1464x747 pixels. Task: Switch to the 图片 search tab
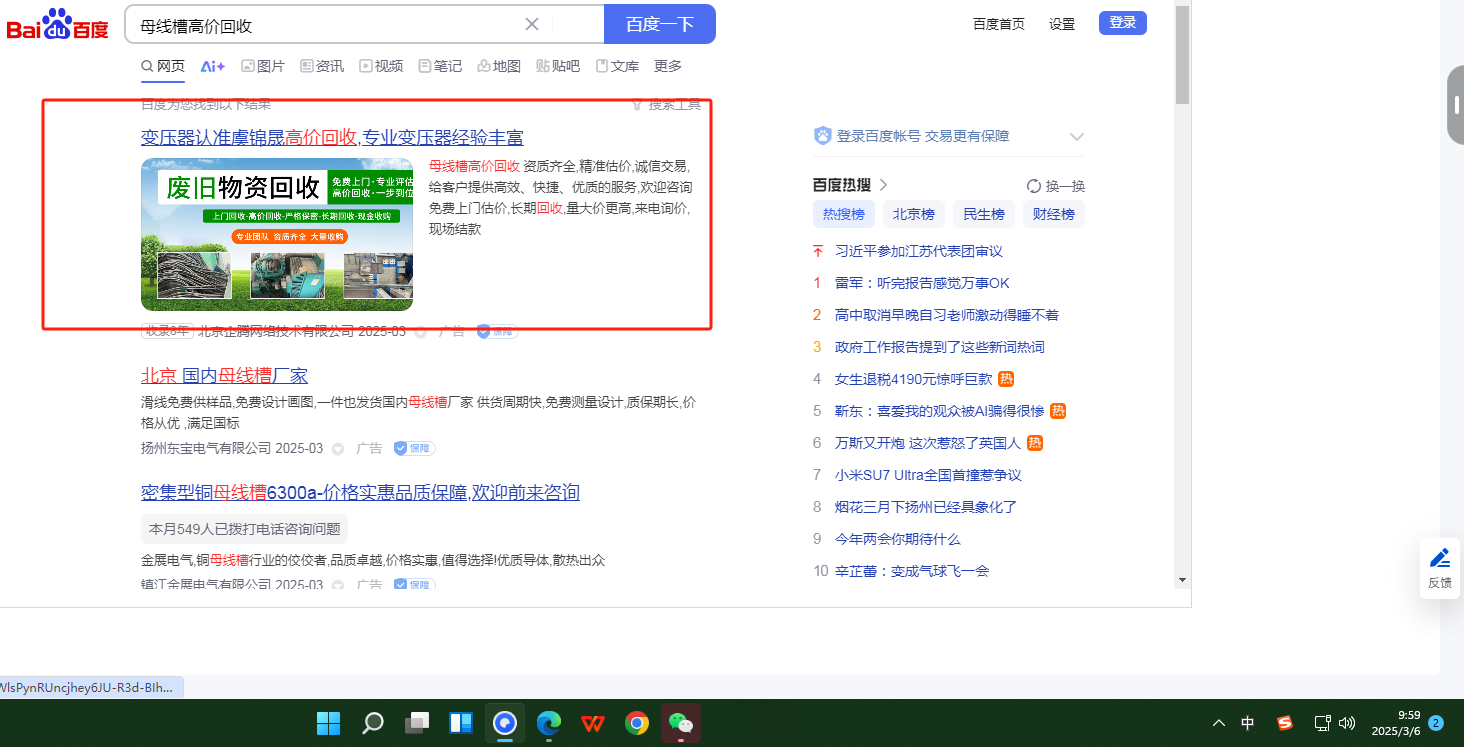point(262,66)
